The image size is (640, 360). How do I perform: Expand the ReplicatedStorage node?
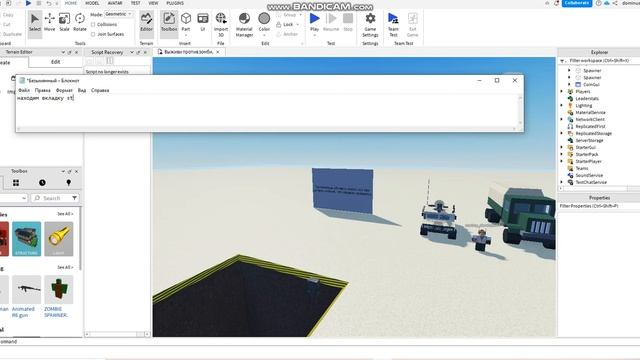tap(562, 133)
